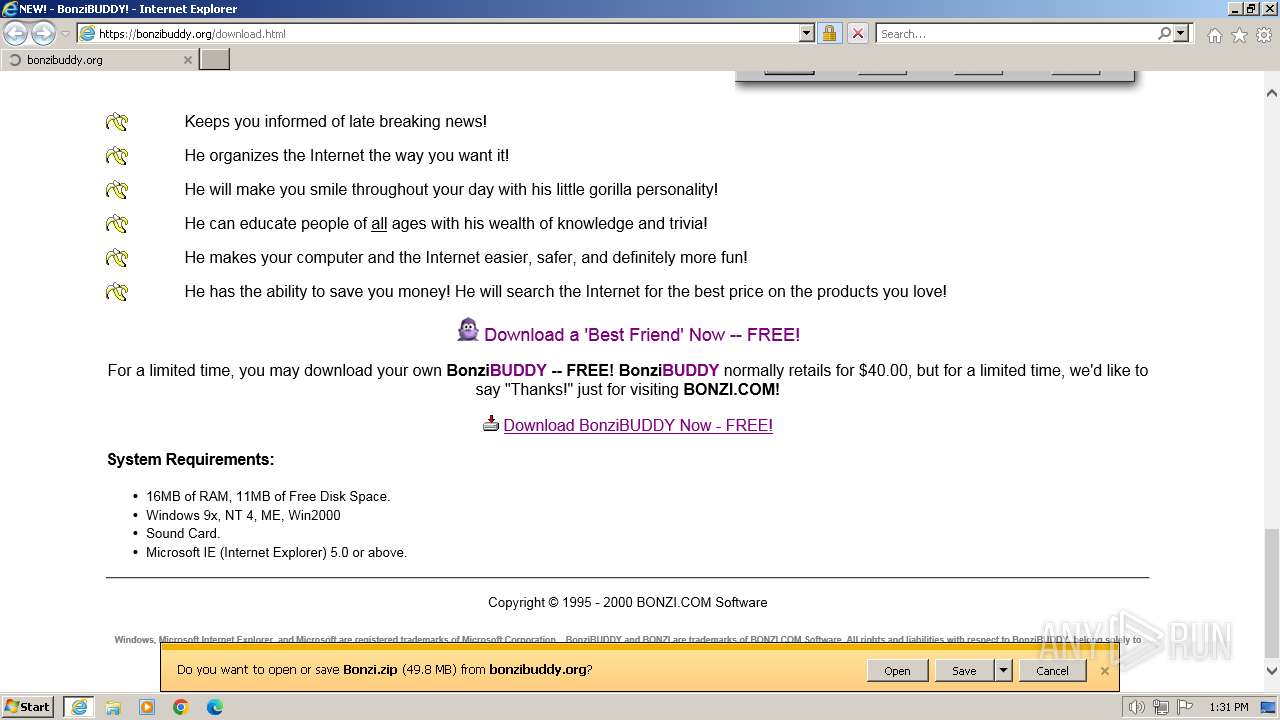
Task: Click the page scroll up arrow
Action: [1272, 93]
